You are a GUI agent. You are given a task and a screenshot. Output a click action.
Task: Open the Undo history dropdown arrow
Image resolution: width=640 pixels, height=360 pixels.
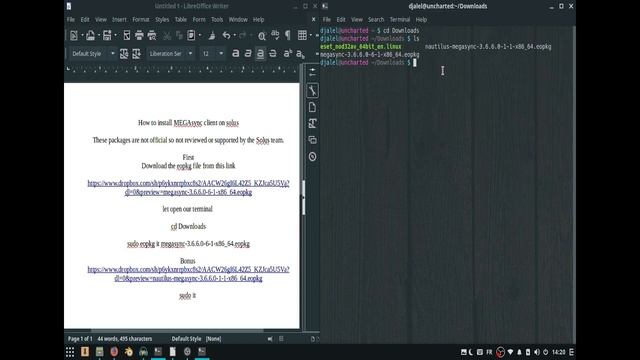pos(234,36)
